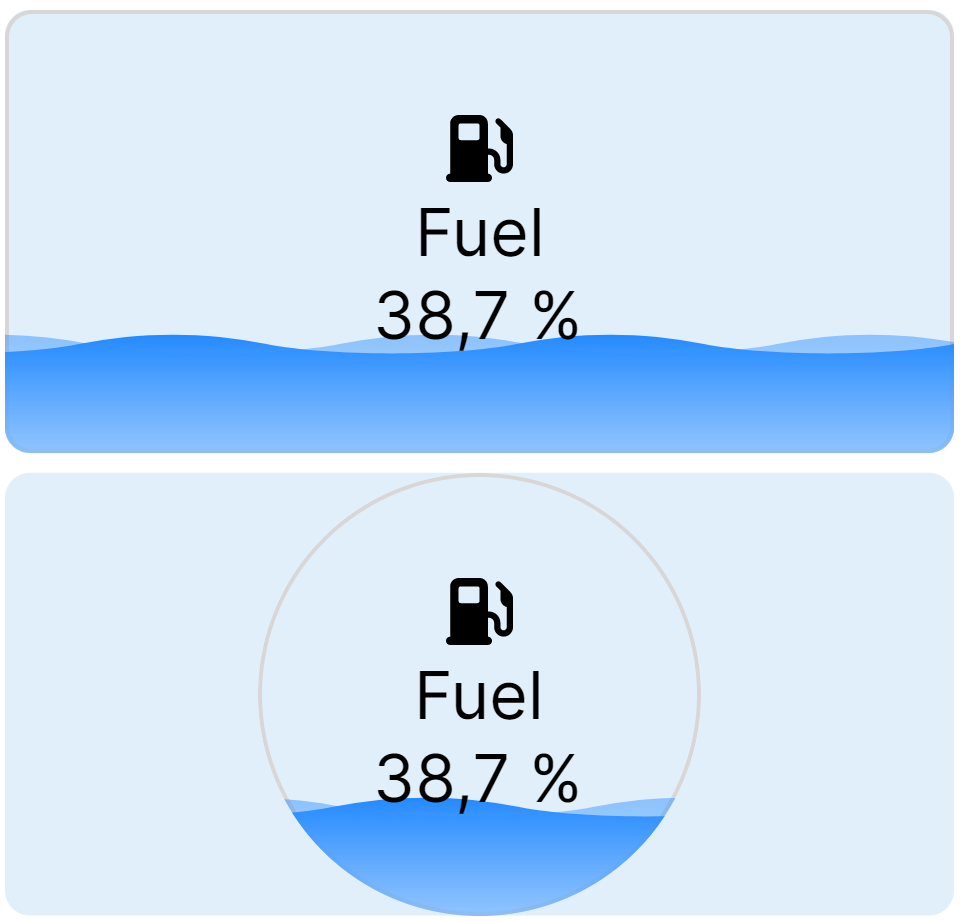
Task: Click the 38,7 % value inside the circle
Action: pyautogui.click(x=477, y=777)
